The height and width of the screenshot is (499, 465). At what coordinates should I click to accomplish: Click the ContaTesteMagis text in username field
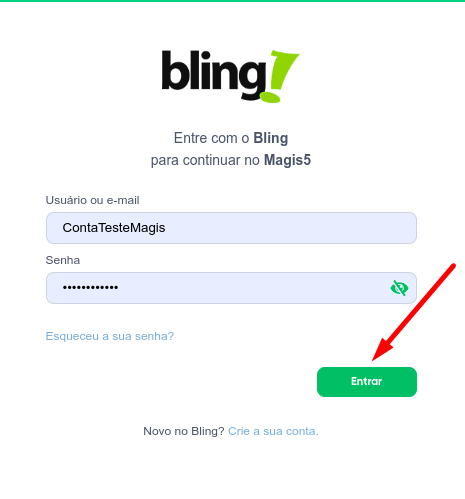coord(114,228)
